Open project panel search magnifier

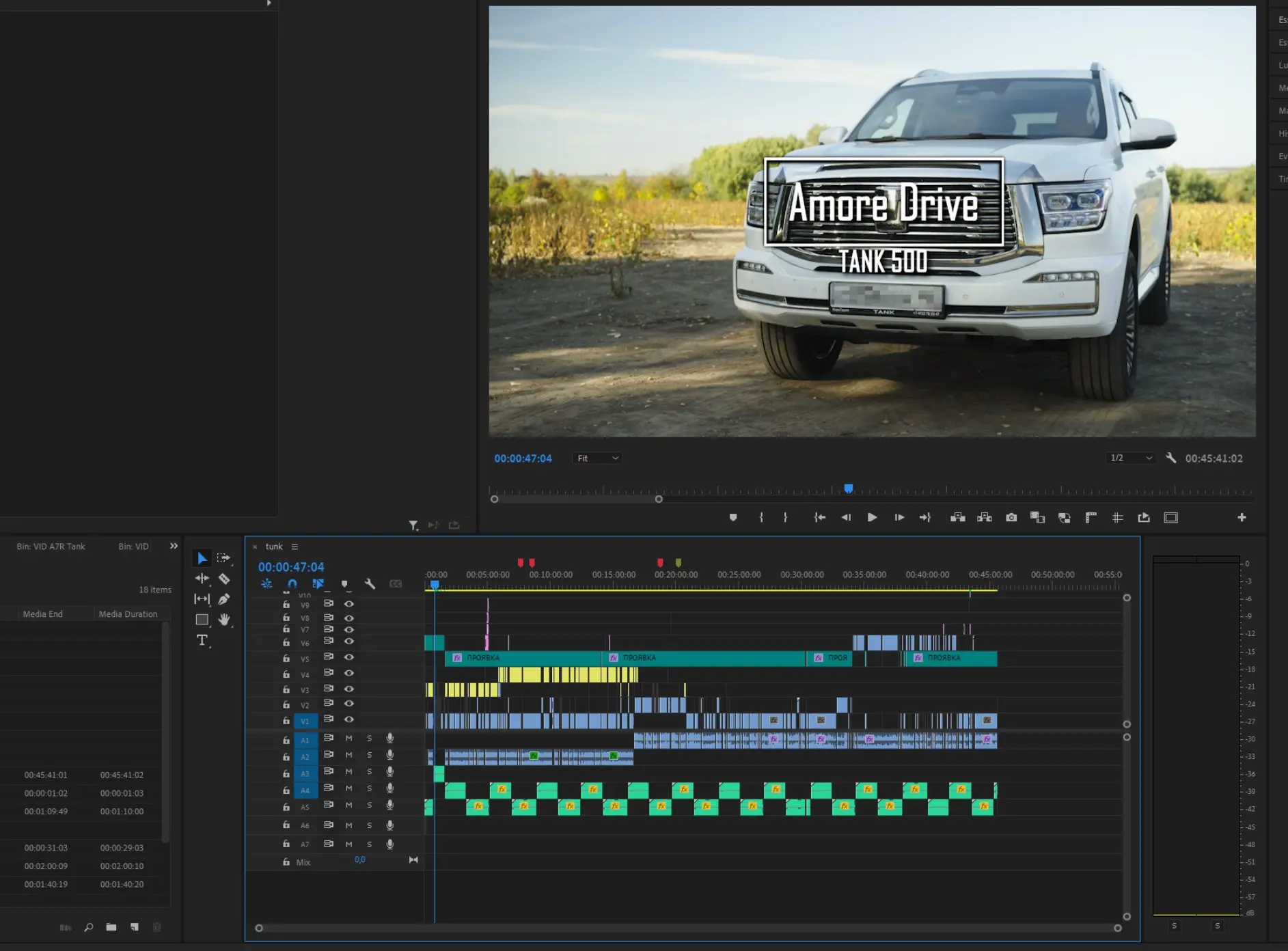89,927
